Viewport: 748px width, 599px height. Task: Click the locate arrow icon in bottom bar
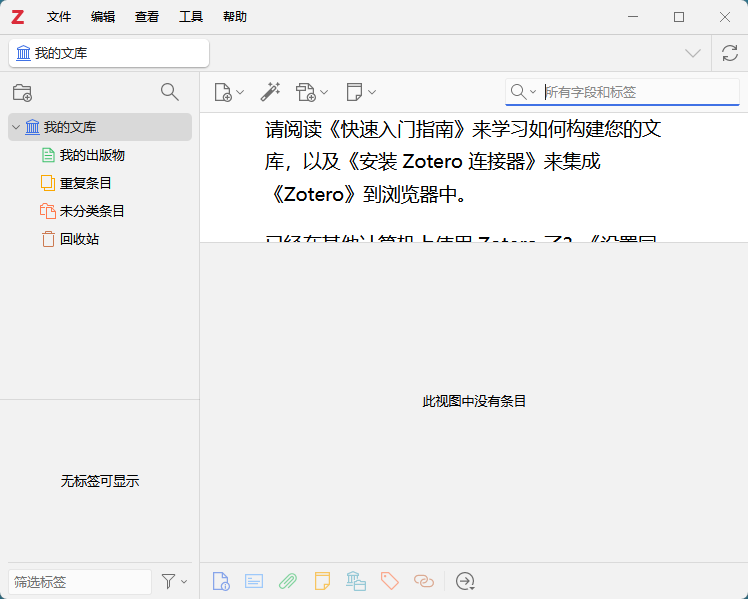click(465, 581)
